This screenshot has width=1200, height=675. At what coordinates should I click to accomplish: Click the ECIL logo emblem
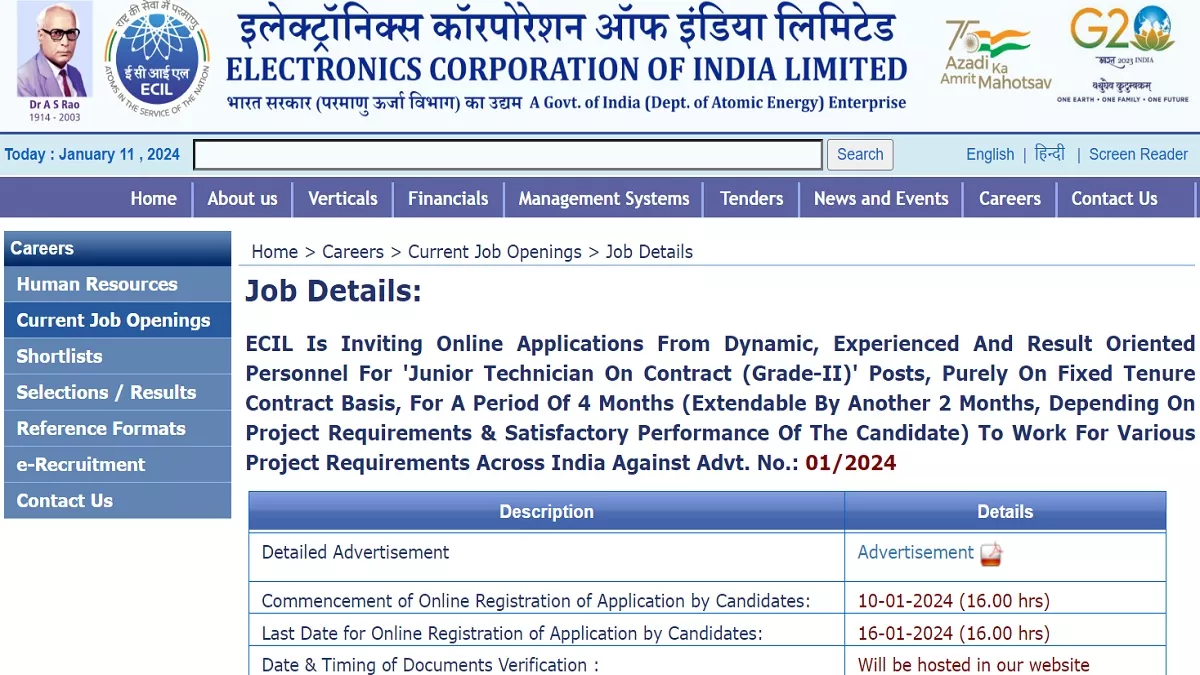coord(157,62)
